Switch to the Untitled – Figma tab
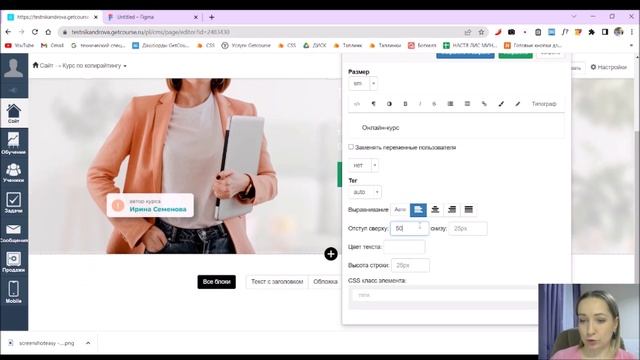 pos(151,17)
